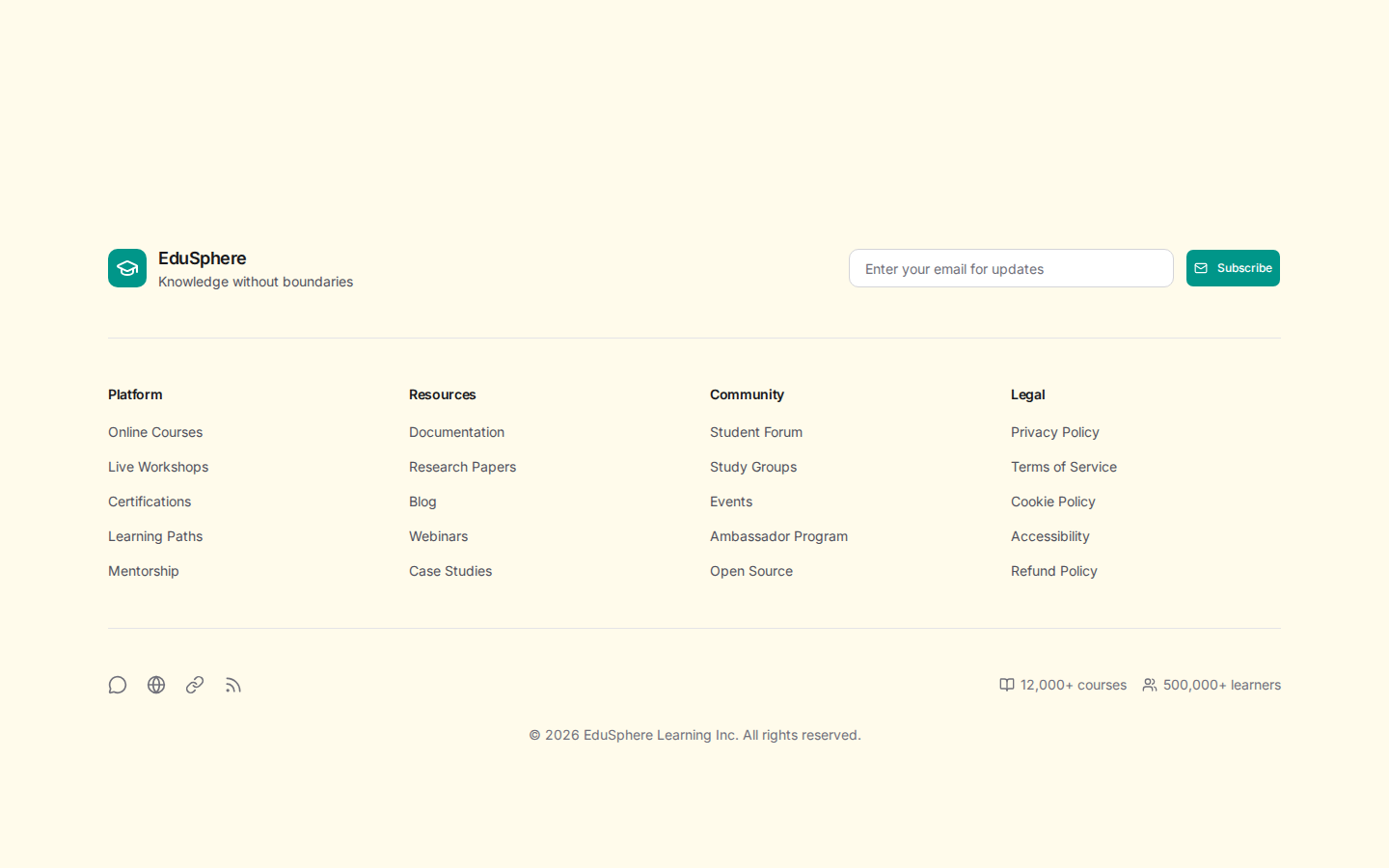Click the Platform column heading
The width and height of the screenshot is (1389, 868).
(x=135, y=394)
